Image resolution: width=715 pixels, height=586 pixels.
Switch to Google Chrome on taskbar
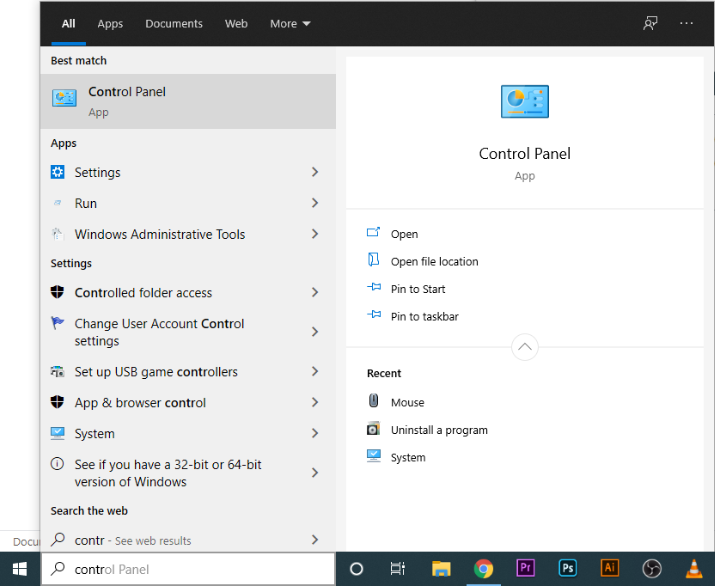(483, 569)
